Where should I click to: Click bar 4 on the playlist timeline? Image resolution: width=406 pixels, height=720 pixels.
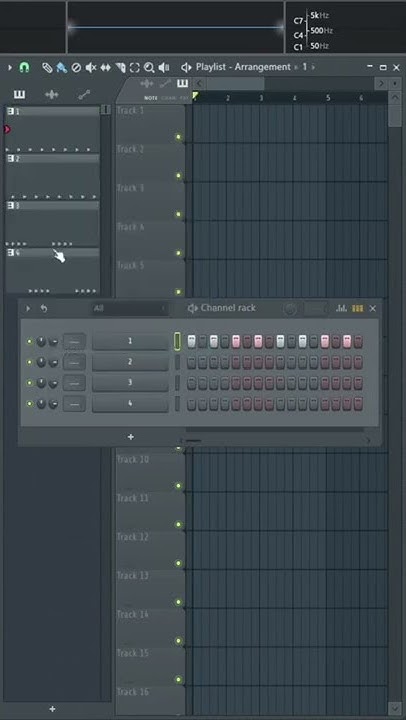(x=294, y=98)
